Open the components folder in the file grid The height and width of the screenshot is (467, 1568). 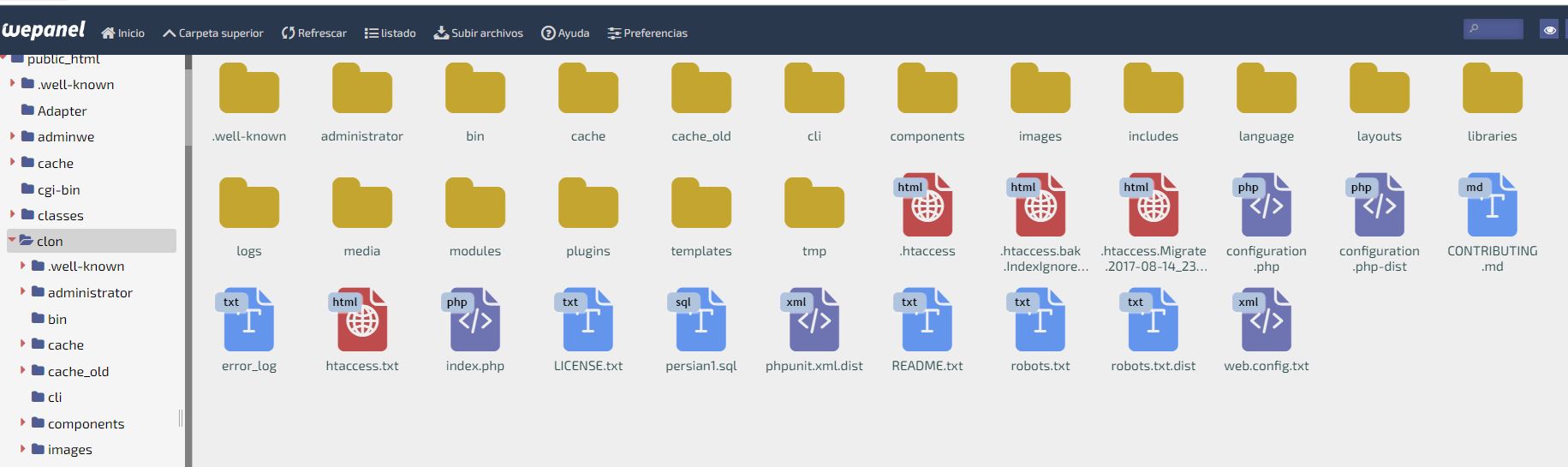tap(927, 87)
